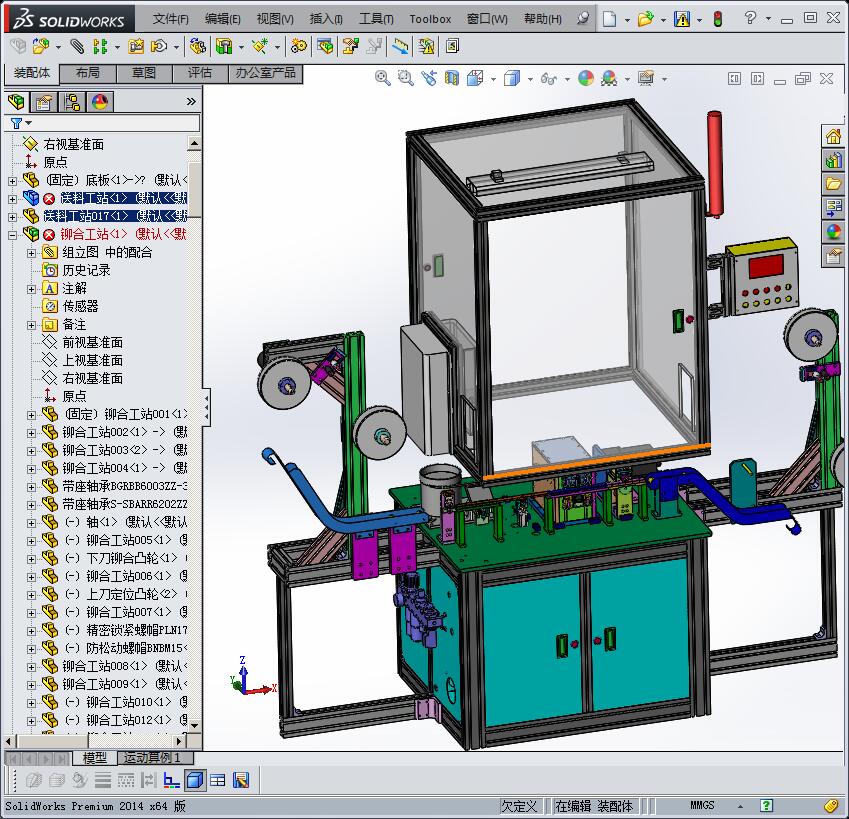This screenshot has width=849, height=819.
Task: Click the Rebuild traffic light icon
Action: [x=718, y=19]
